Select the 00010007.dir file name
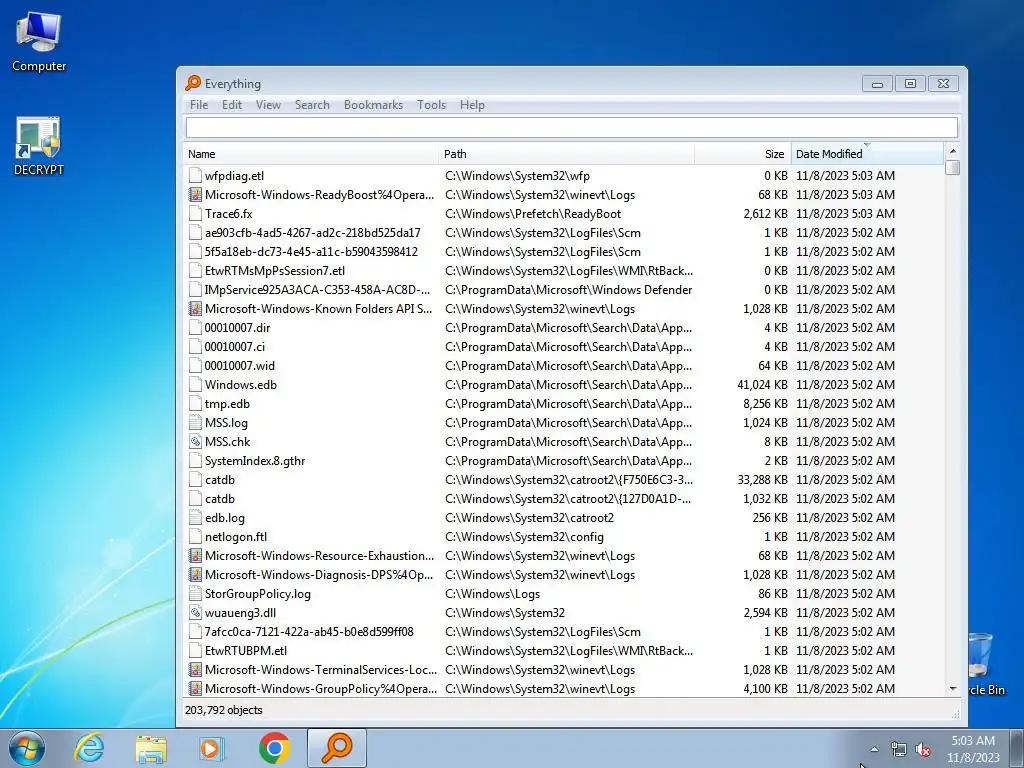Screen dimensions: 1024x768 (237, 328)
